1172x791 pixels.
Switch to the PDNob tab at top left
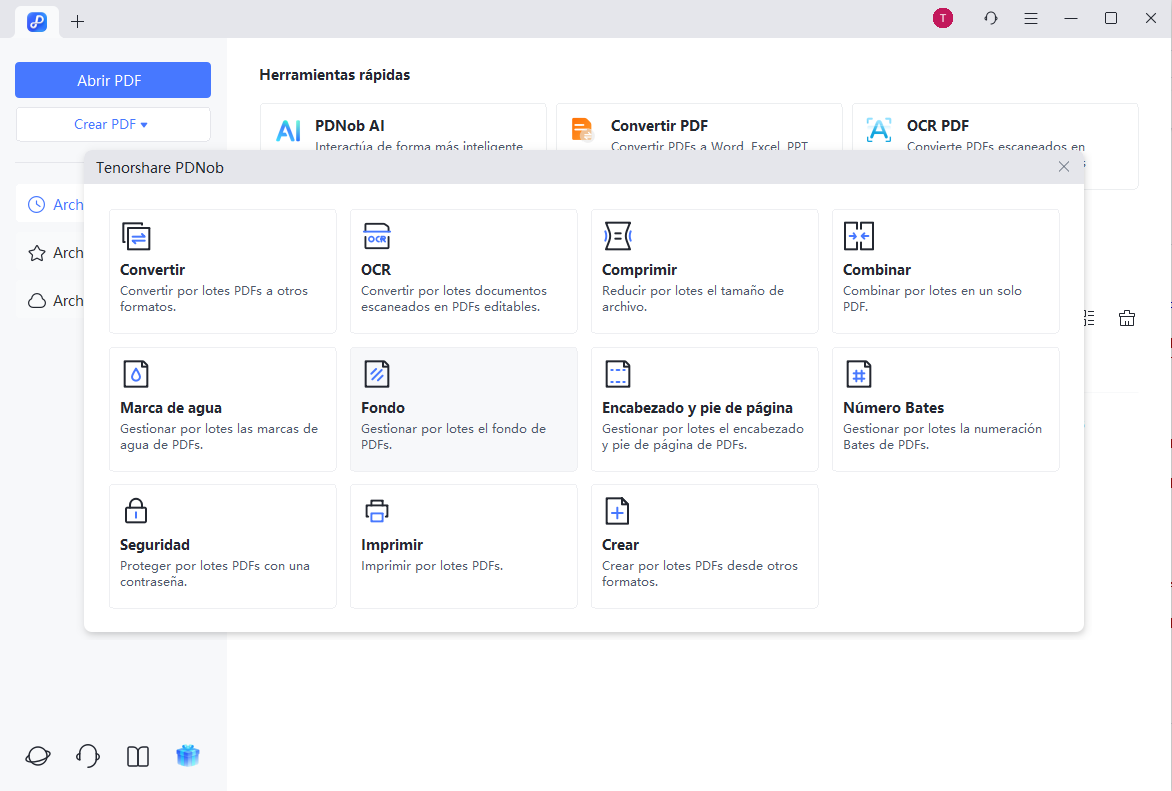[x=37, y=21]
